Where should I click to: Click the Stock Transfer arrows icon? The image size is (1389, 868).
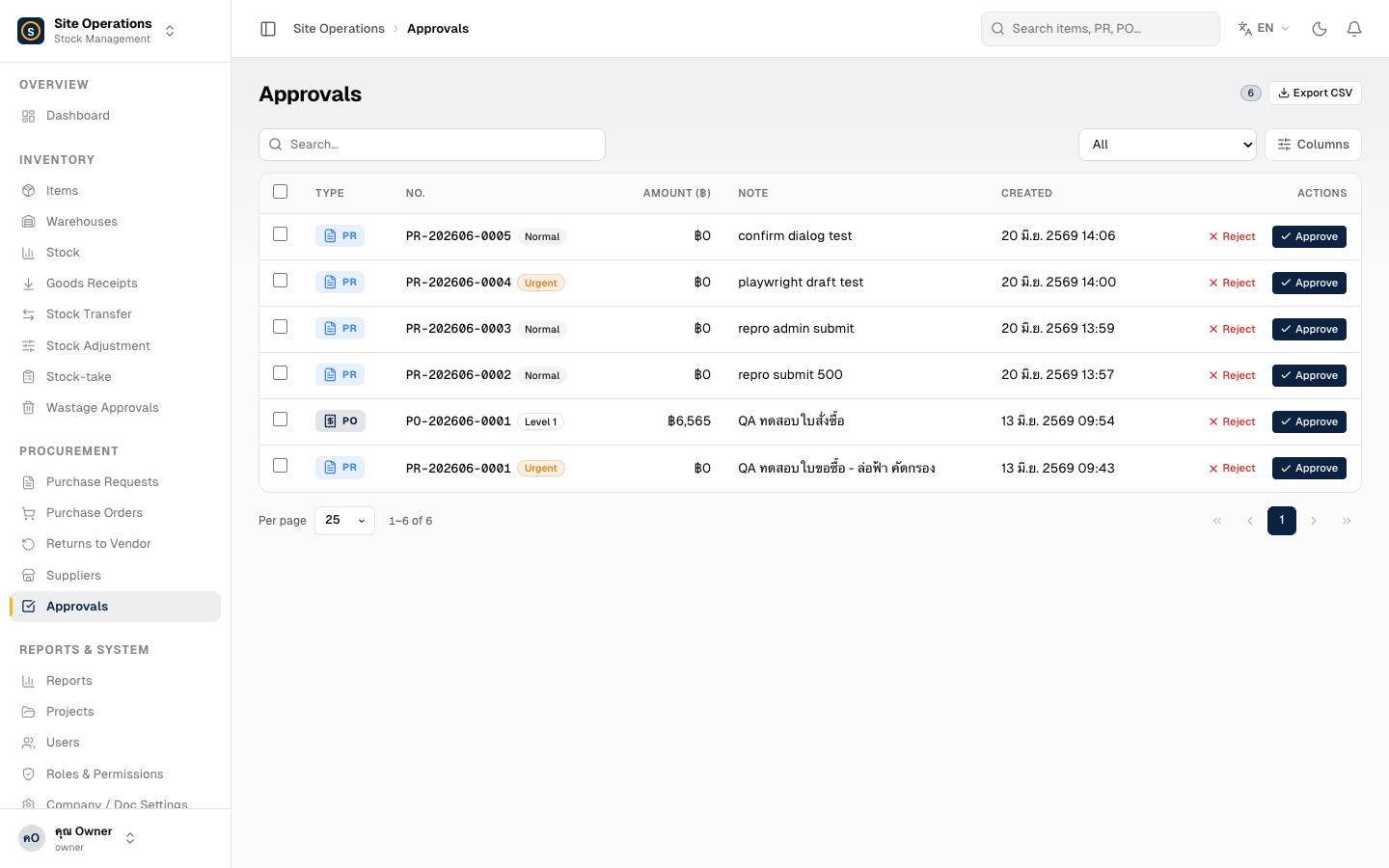point(29,314)
